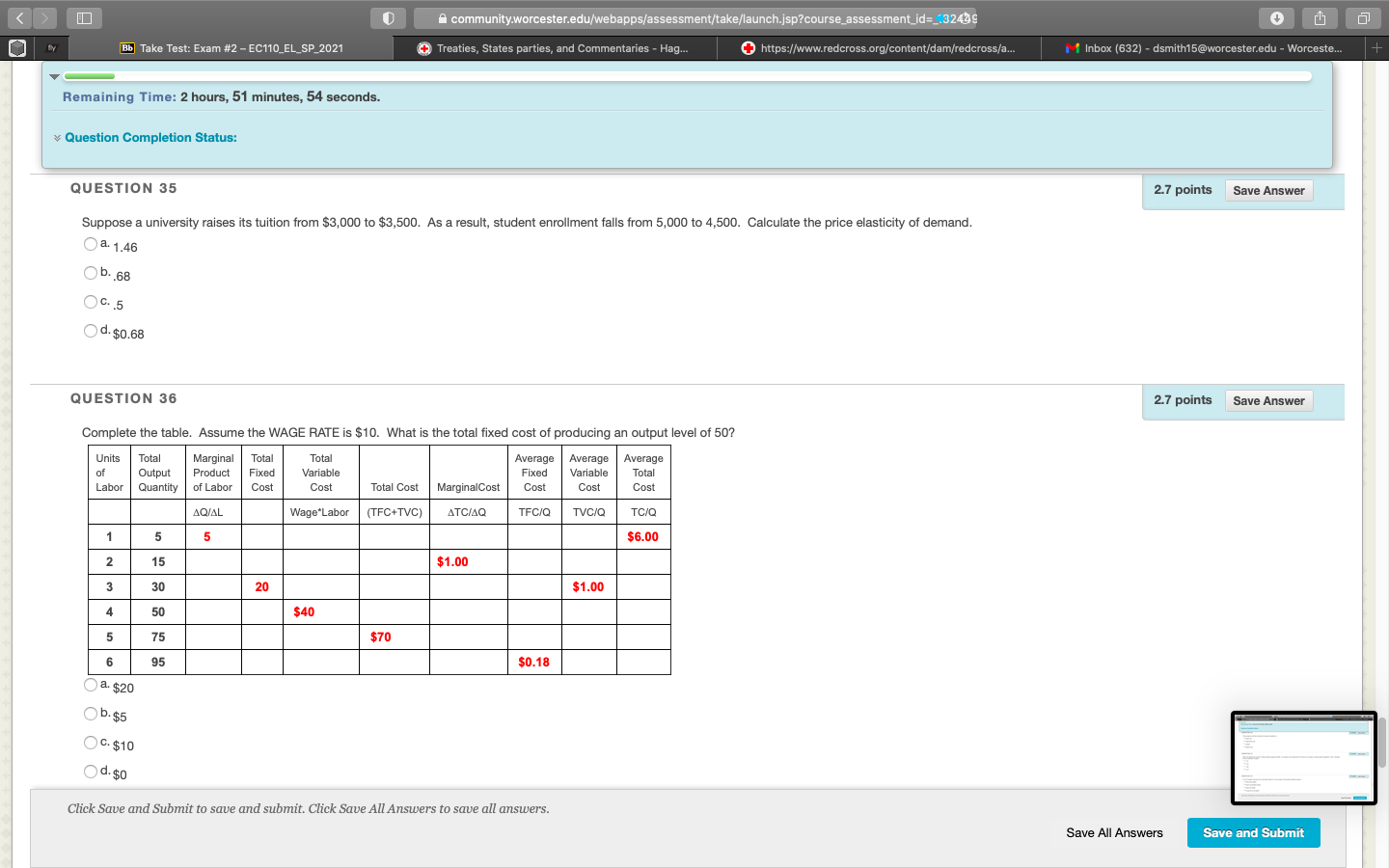Viewport: 1389px width, 868px height.
Task: Toggle the Safari sidebar icon
Action: (84, 18)
